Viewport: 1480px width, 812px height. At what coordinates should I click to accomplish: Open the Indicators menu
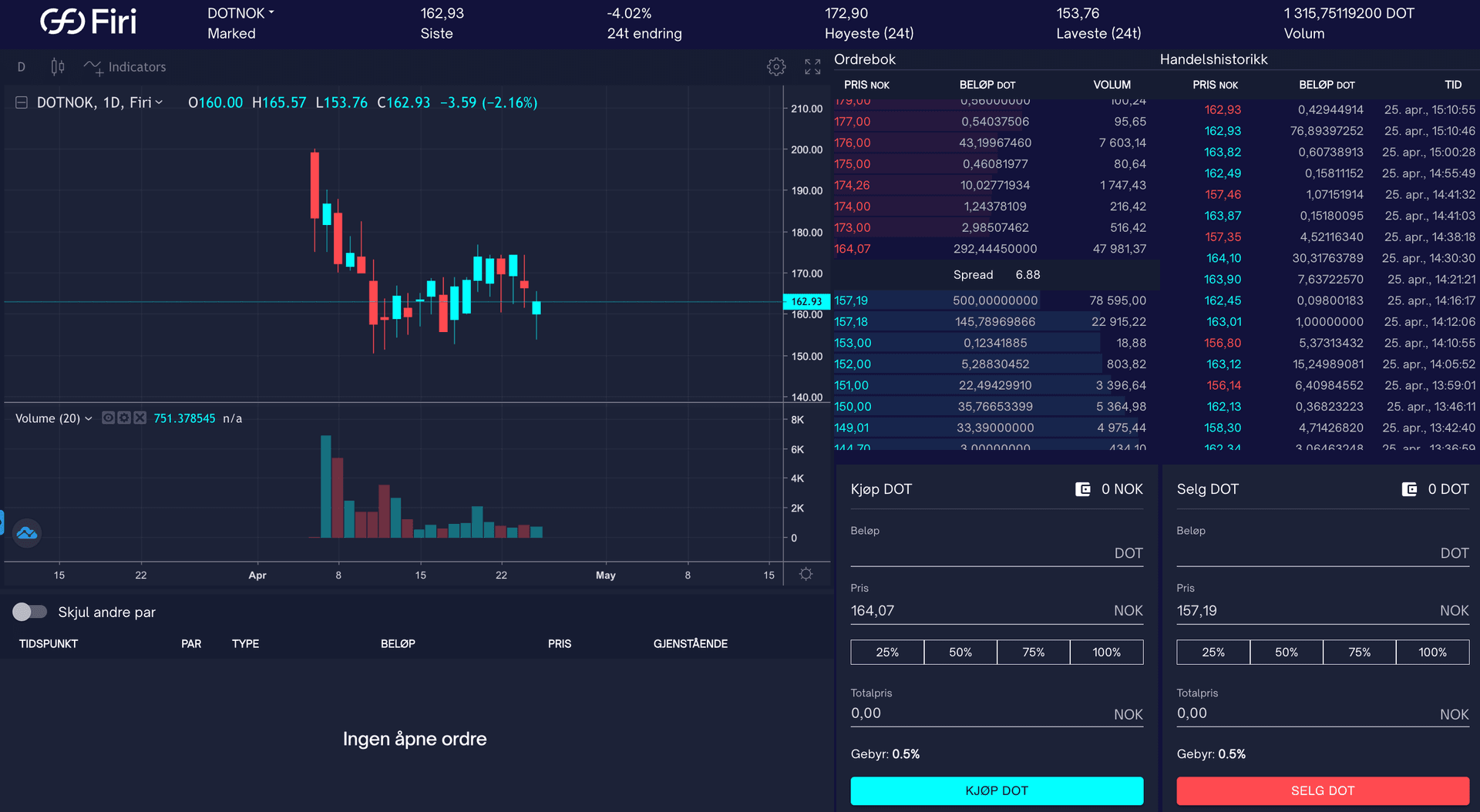125,67
